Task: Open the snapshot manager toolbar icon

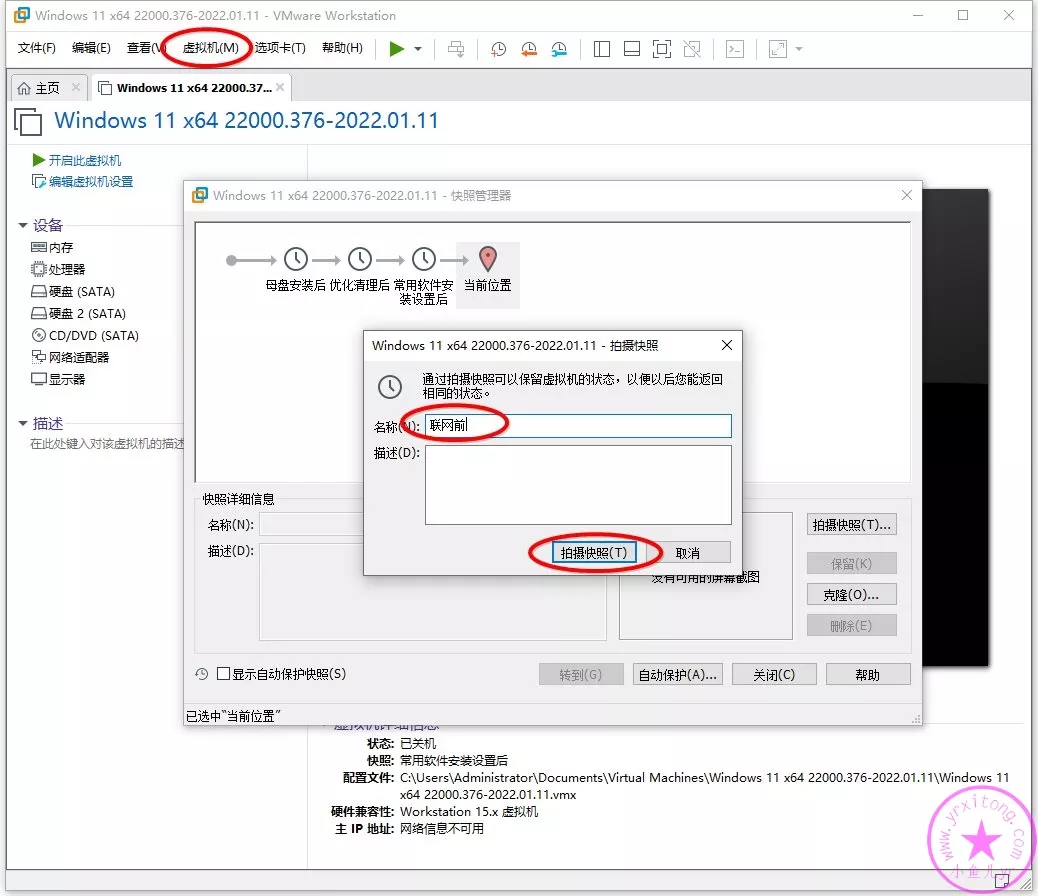Action: (x=559, y=48)
